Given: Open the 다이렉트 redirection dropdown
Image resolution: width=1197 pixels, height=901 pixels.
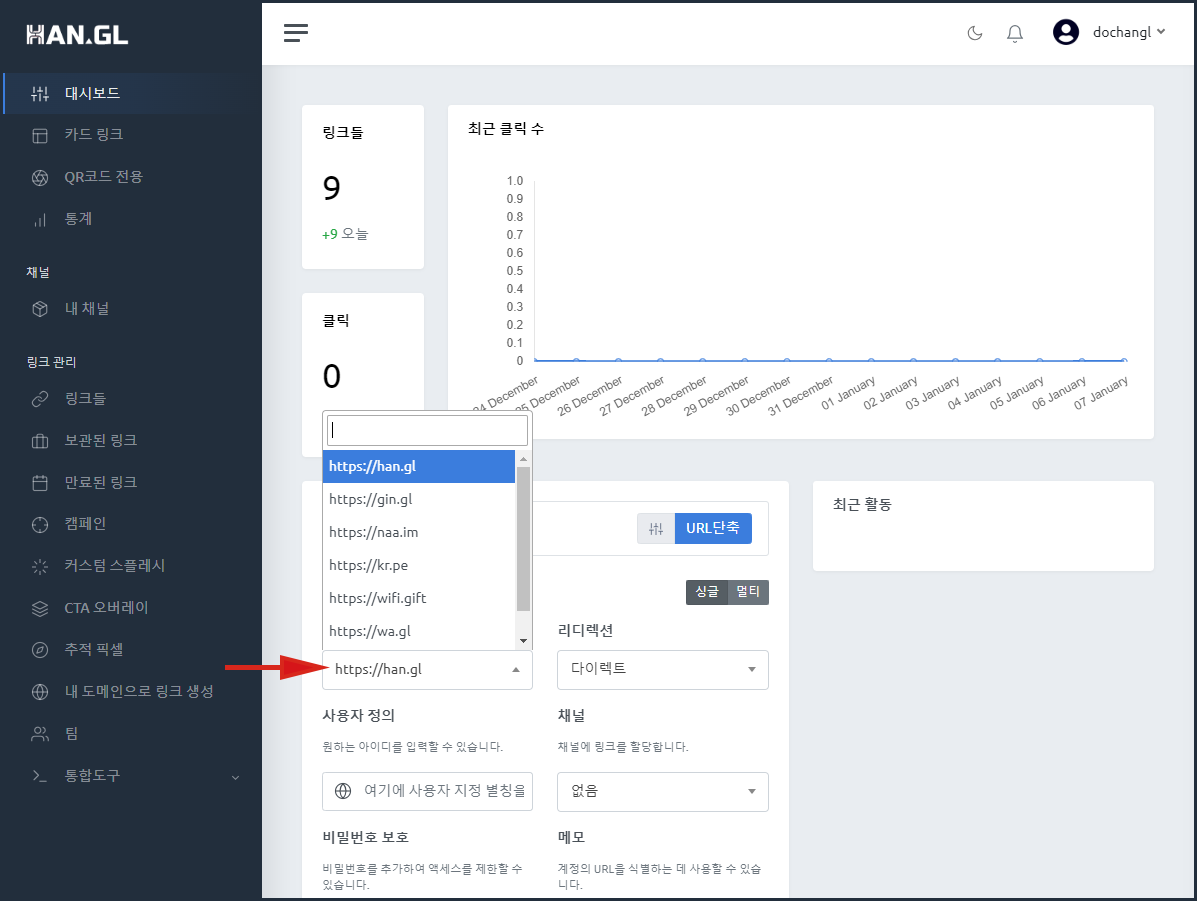Looking at the screenshot, I should point(663,670).
